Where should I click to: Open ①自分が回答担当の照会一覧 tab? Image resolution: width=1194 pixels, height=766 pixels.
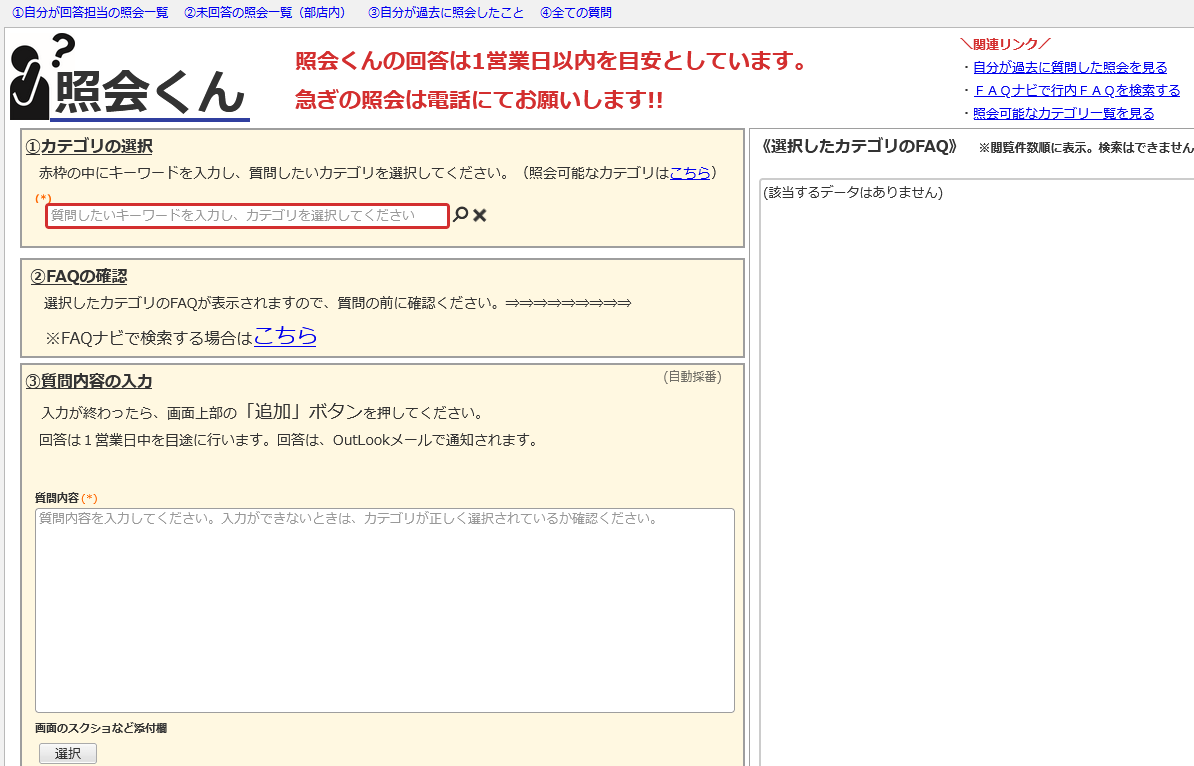pos(90,13)
